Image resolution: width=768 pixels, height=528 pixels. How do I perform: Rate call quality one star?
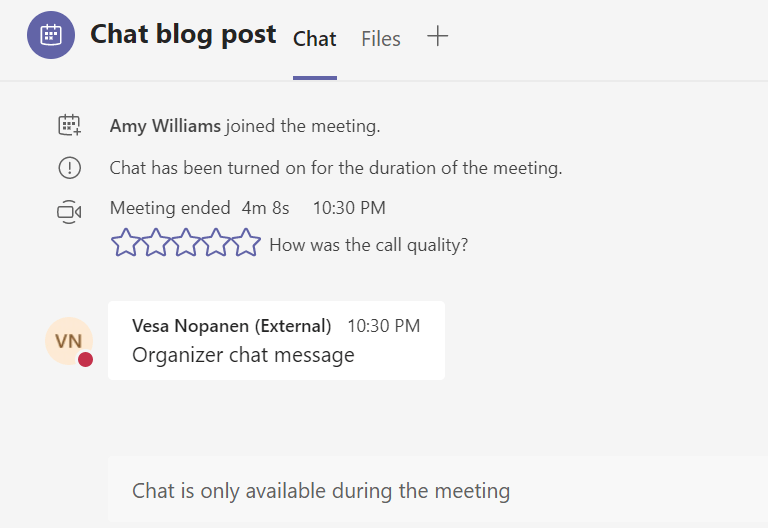124,243
